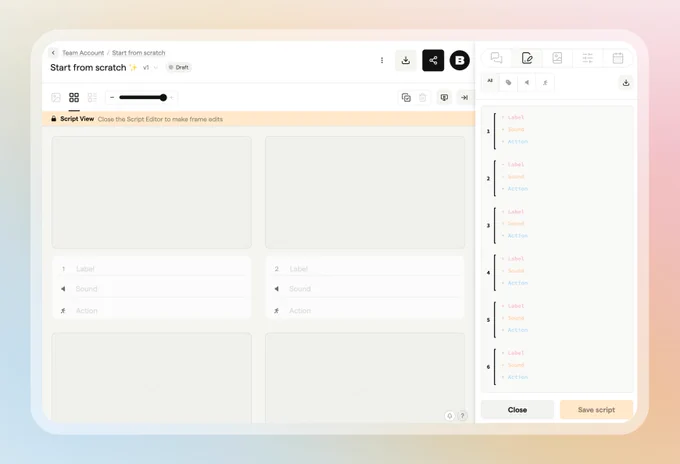Select the All script filter
Viewport: 680px width, 464px height.
tap(490, 82)
